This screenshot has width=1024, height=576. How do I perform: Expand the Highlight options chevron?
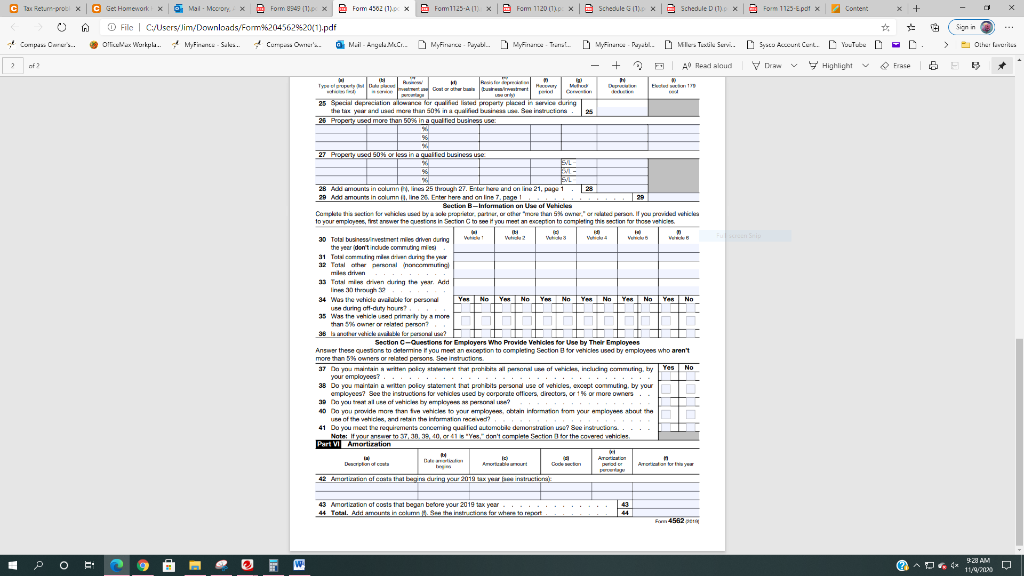(x=867, y=67)
